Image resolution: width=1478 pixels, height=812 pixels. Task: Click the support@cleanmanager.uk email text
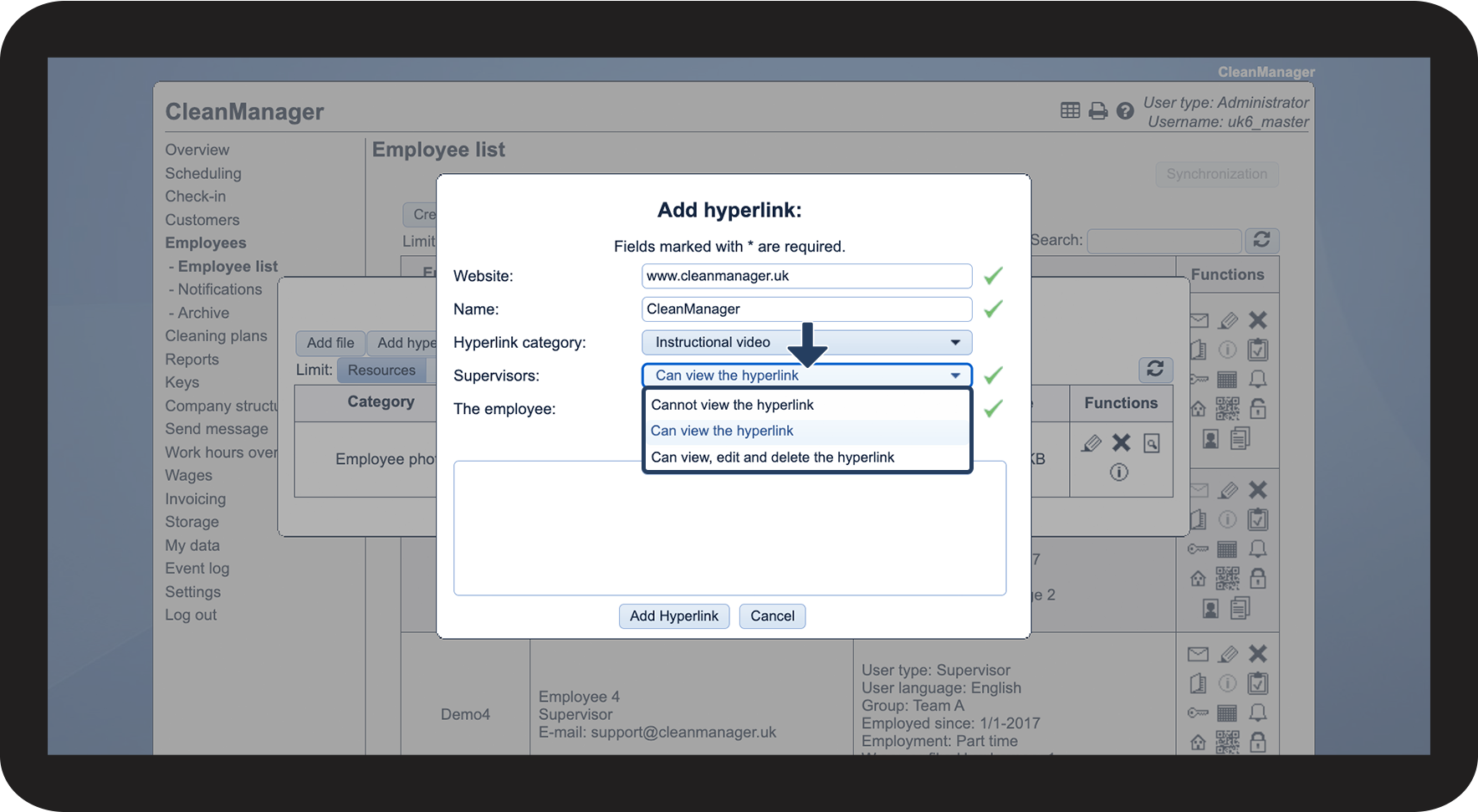click(x=683, y=733)
